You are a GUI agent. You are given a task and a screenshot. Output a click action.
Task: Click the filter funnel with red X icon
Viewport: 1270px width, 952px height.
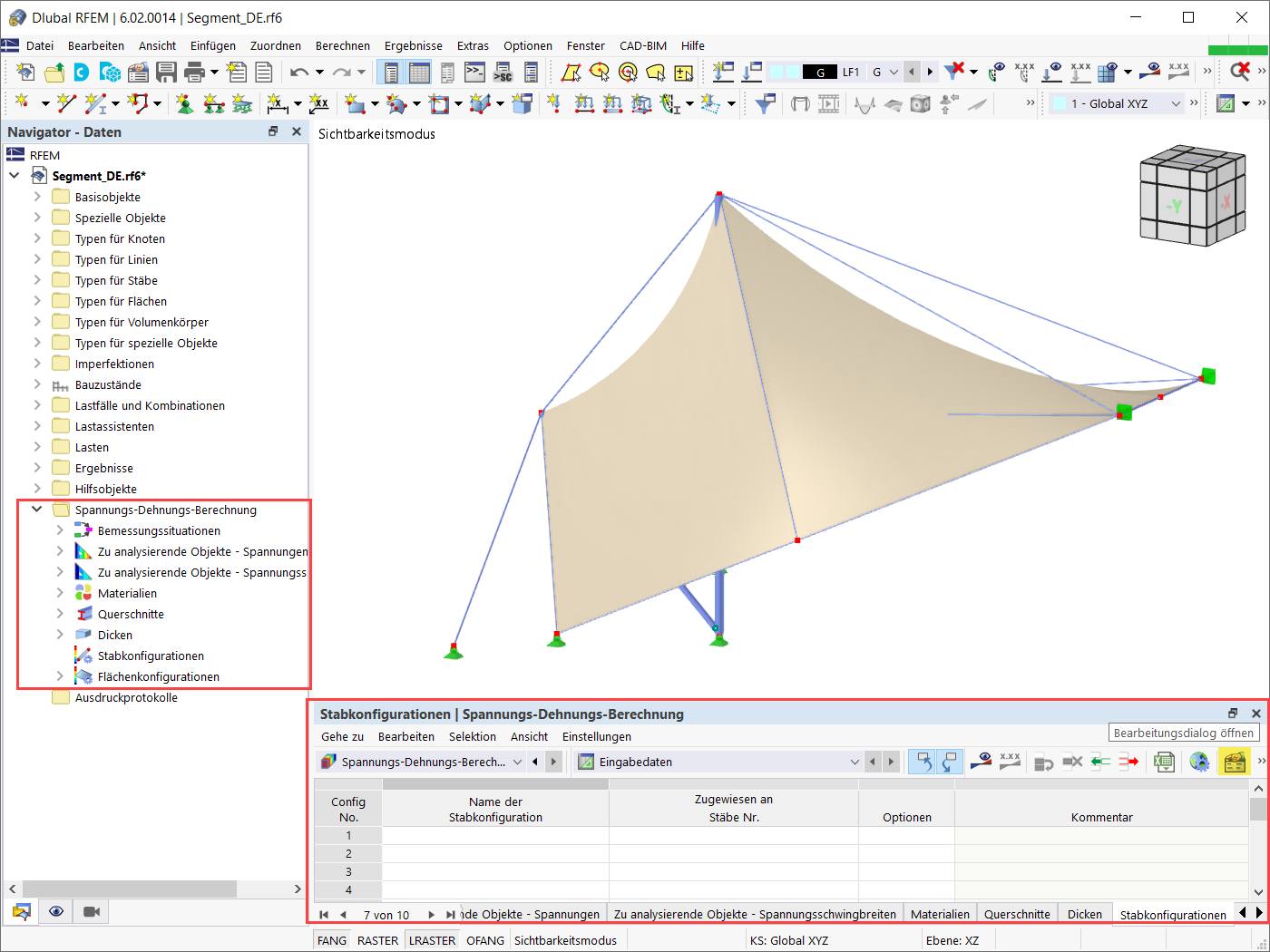point(953,72)
